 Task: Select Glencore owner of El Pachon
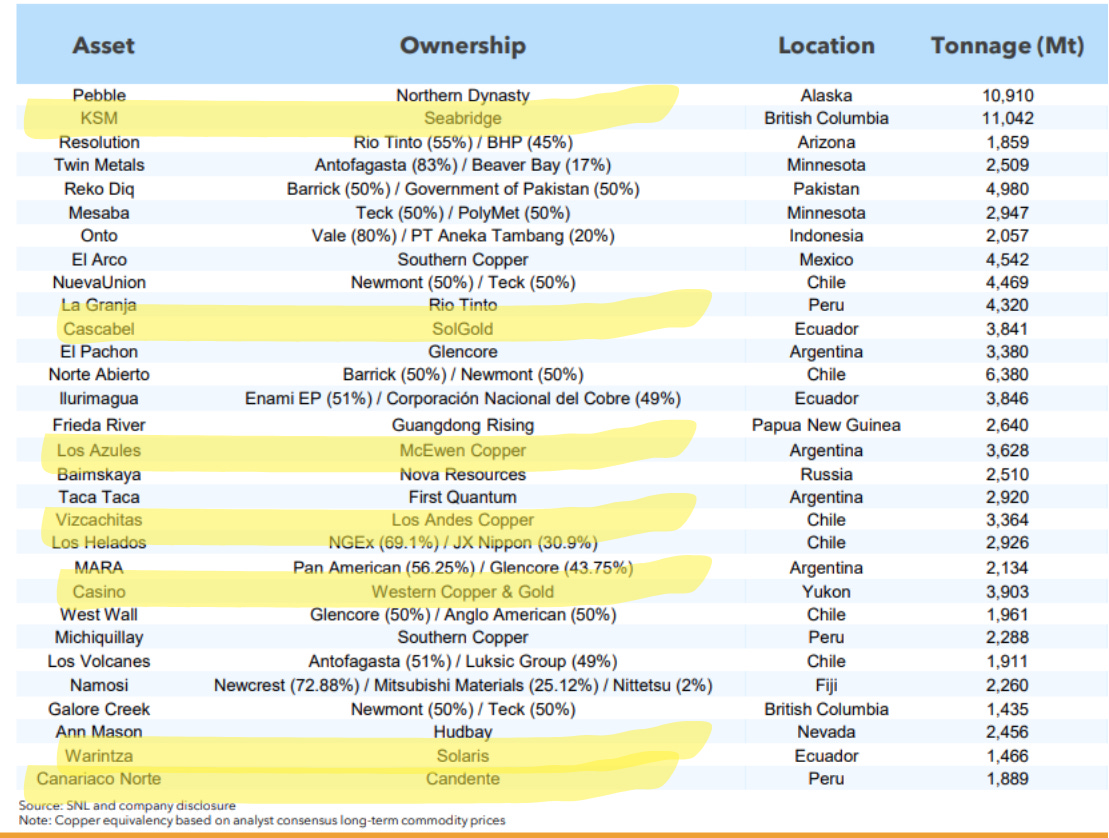click(x=463, y=351)
